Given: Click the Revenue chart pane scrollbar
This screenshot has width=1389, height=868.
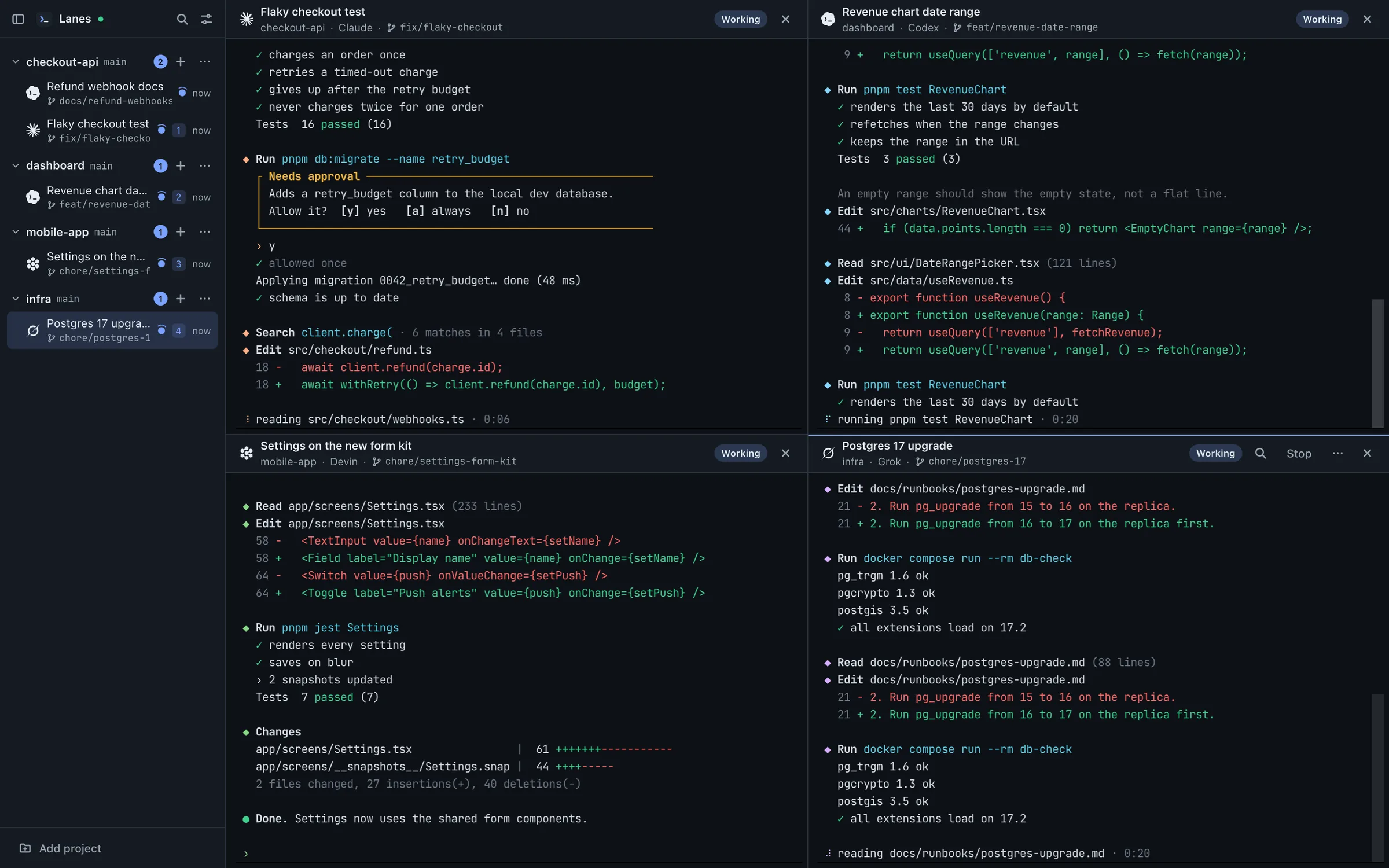Looking at the screenshot, I should (x=1377, y=363).
